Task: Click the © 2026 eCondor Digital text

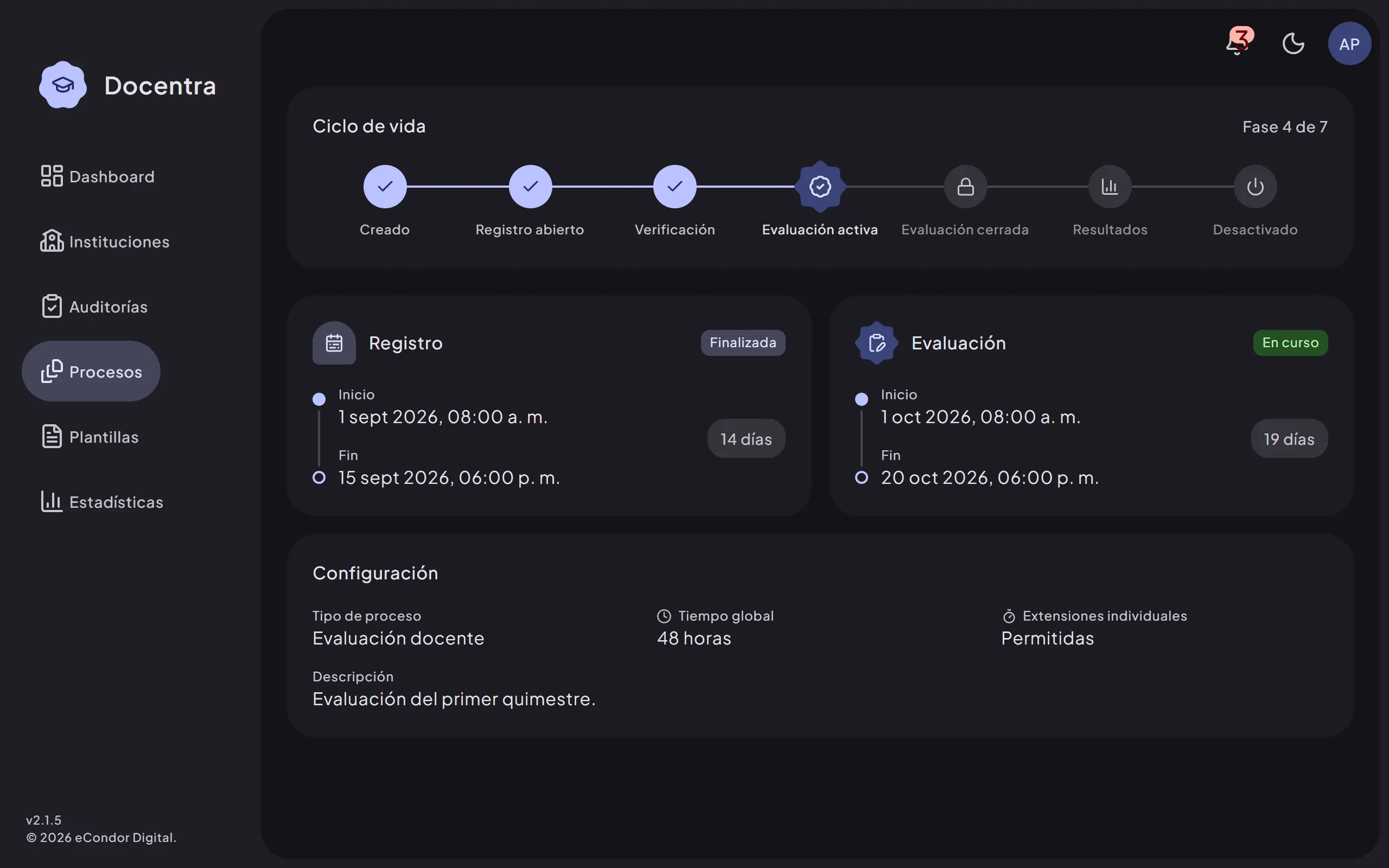Action: tap(101, 838)
